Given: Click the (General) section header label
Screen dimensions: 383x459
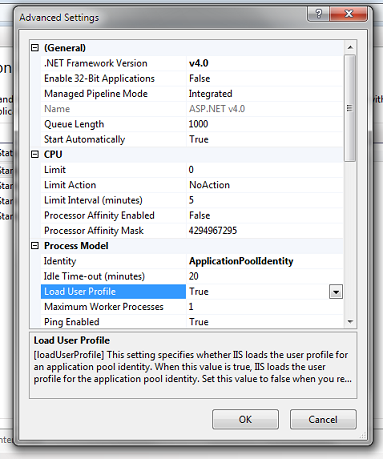Looking at the screenshot, I should tap(65, 48).
